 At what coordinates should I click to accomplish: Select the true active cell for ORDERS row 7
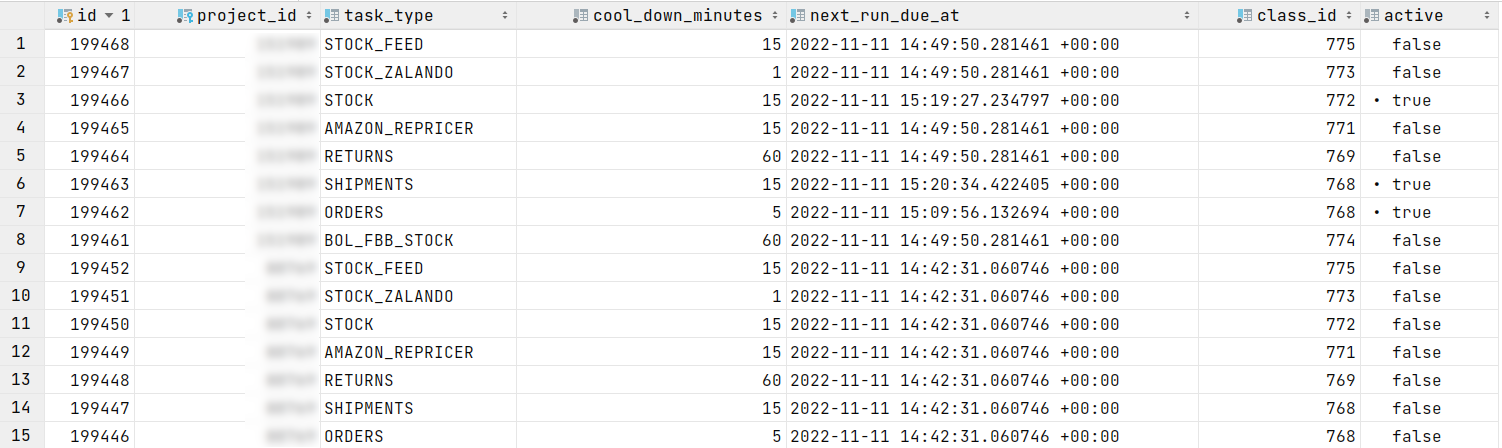click(1430, 212)
